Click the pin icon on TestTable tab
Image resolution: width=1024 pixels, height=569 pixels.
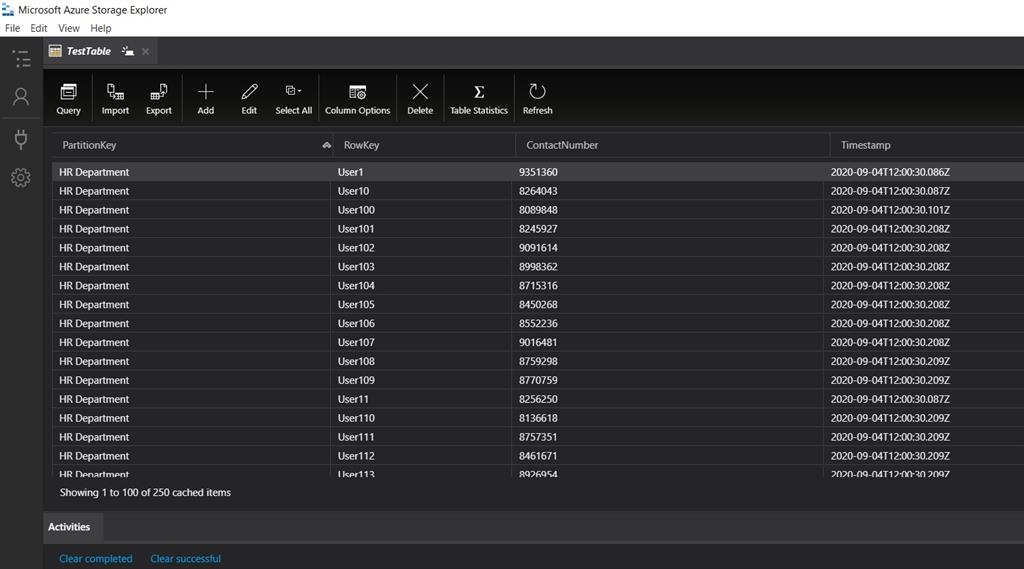(x=127, y=51)
